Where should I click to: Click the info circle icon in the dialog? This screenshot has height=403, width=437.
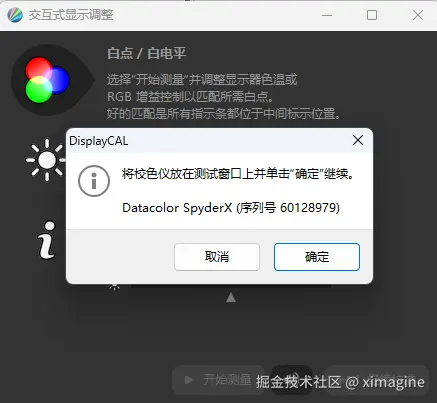pyautogui.click(x=94, y=181)
